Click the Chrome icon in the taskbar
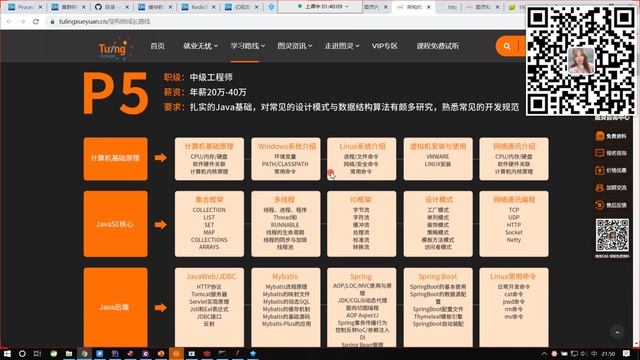 point(84,353)
